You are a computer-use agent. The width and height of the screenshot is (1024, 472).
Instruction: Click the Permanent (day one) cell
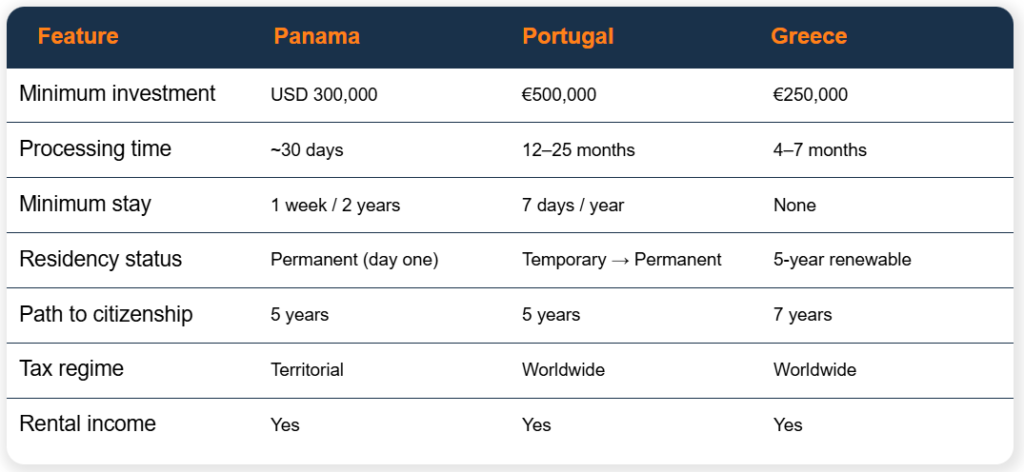[x=355, y=260]
